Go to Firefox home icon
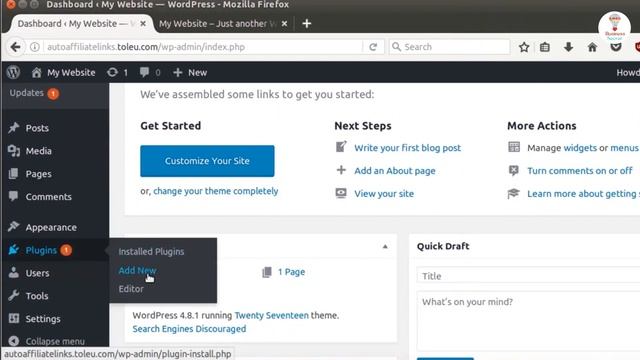This screenshot has height=360, width=640. pos(592,47)
